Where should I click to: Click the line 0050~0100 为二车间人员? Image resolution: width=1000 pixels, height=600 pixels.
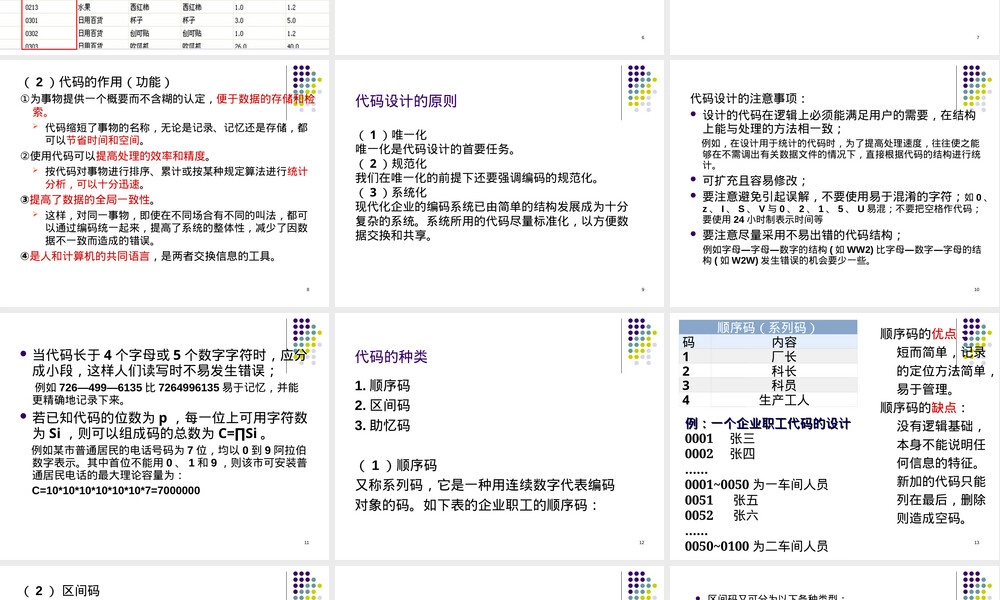point(756,546)
